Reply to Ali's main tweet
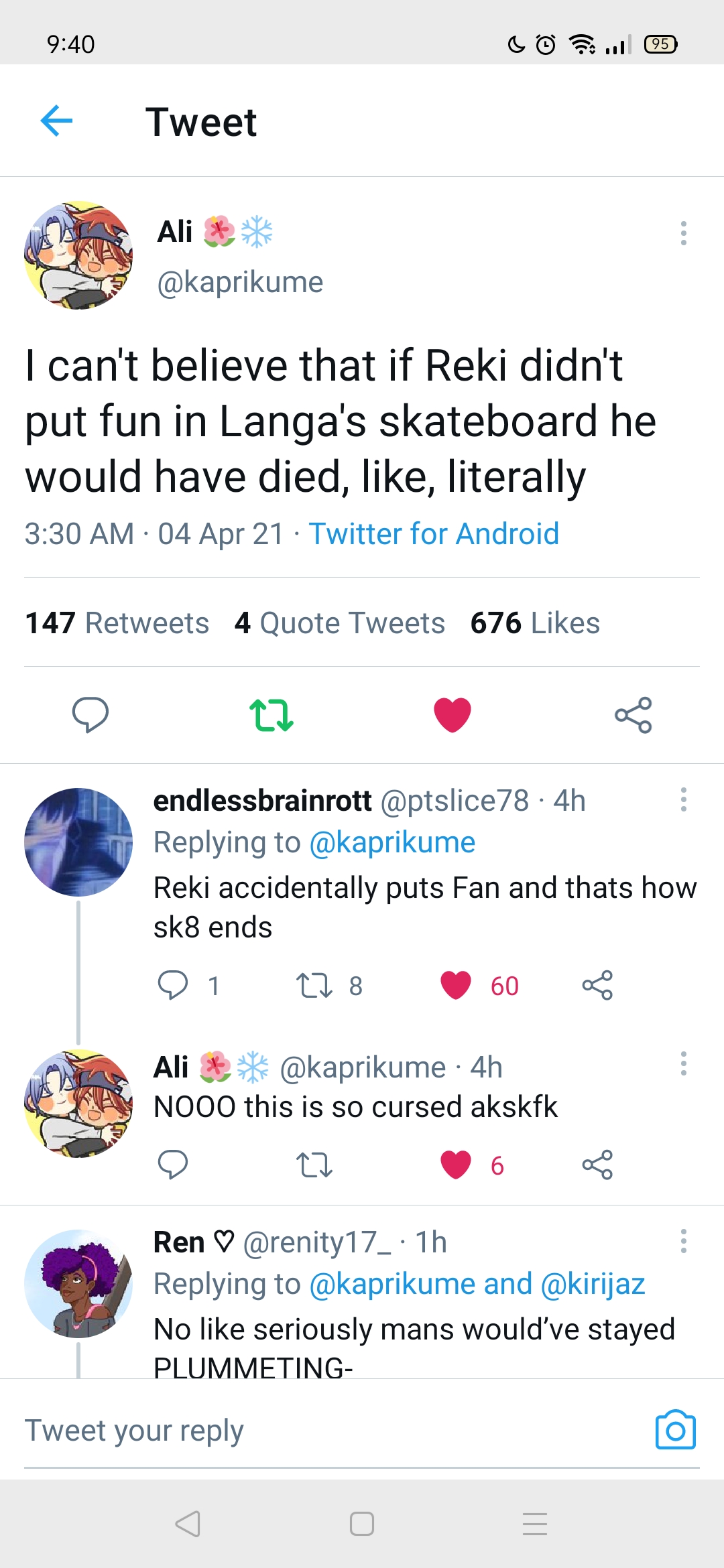 90,714
